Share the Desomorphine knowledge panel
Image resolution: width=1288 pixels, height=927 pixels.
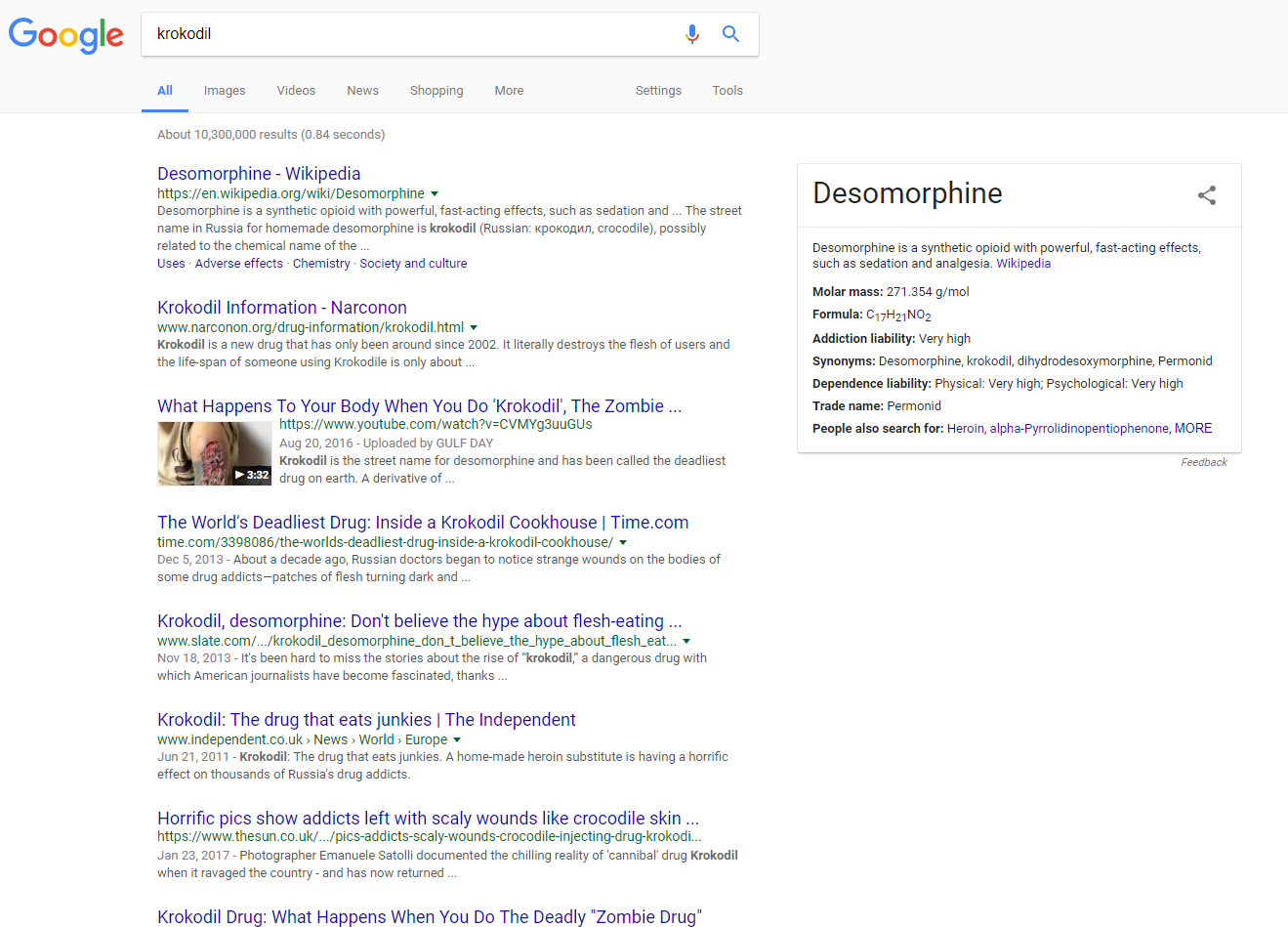(1207, 195)
